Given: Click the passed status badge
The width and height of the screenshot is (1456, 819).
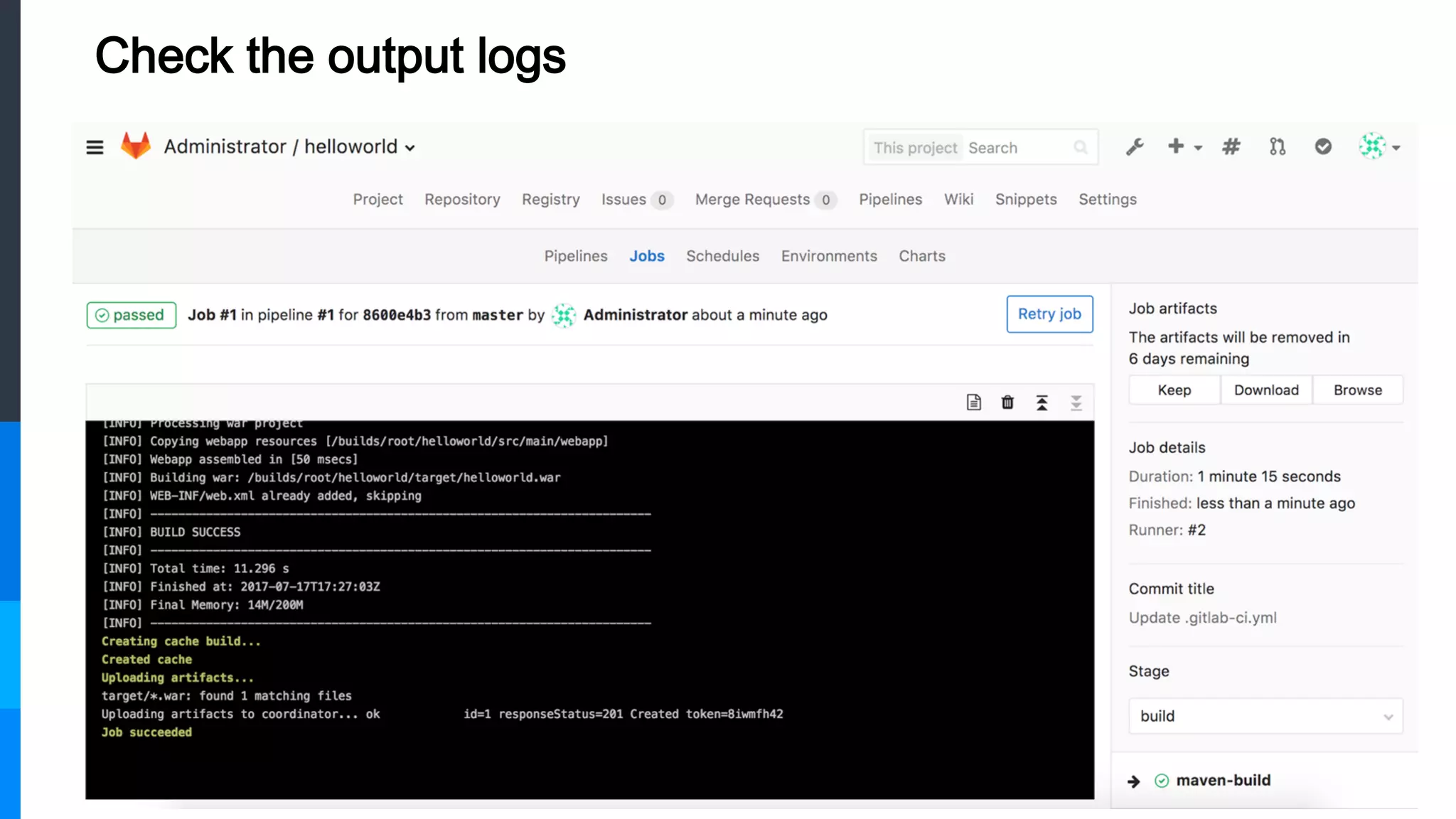Looking at the screenshot, I should tap(132, 315).
